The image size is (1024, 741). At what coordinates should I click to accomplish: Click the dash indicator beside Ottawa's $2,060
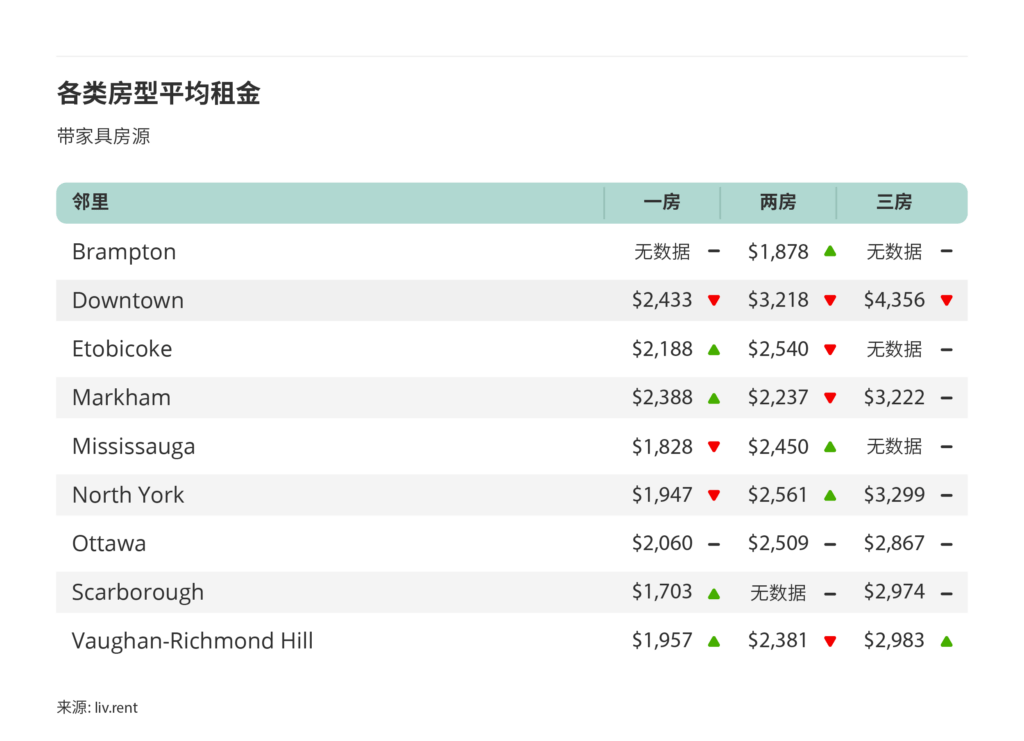[714, 544]
